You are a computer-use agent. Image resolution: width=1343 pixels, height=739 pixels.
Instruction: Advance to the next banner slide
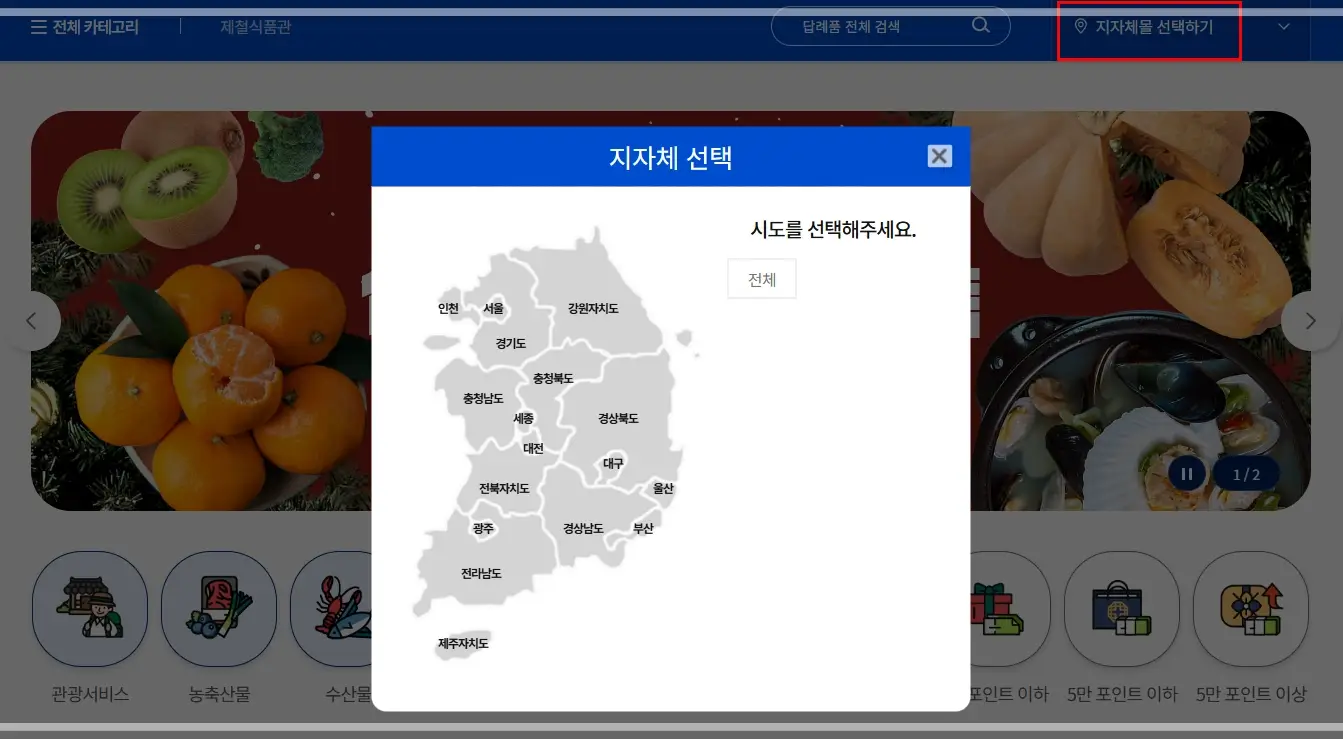[x=1311, y=320]
